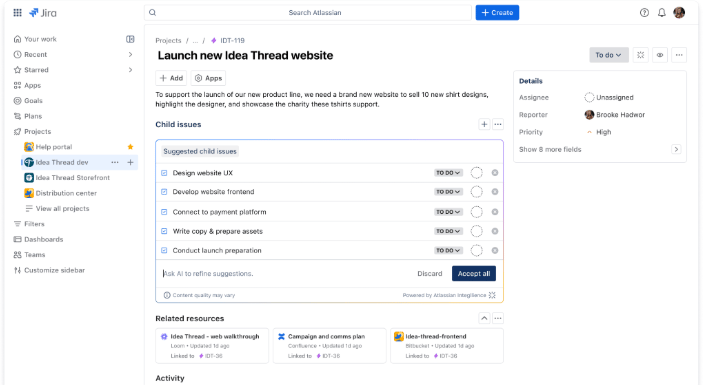The height and width of the screenshot is (388, 703).
Task: Open Teams in the sidebar
Action: [30, 255]
